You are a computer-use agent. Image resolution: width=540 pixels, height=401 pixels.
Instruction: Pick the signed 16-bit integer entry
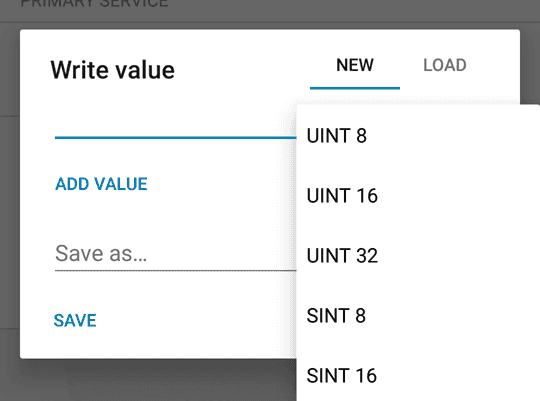point(418,375)
